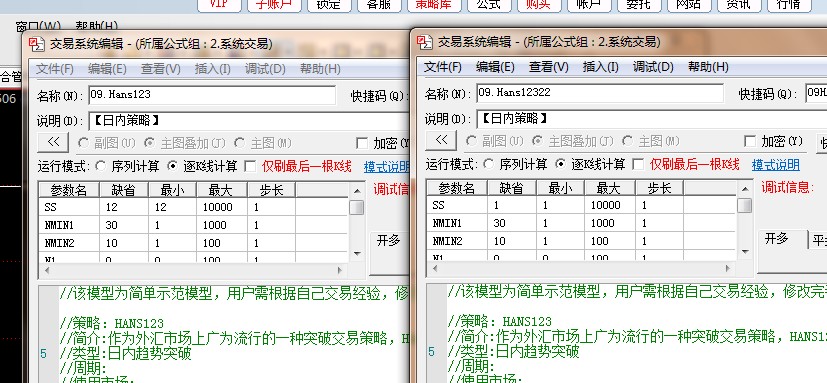827x383 pixels.
Task: Click the name field containing 09.Hans123
Action: (212, 95)
